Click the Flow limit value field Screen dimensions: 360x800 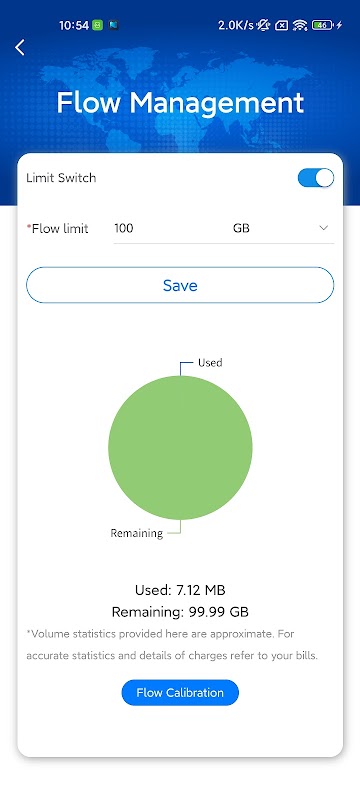(168, 228)
